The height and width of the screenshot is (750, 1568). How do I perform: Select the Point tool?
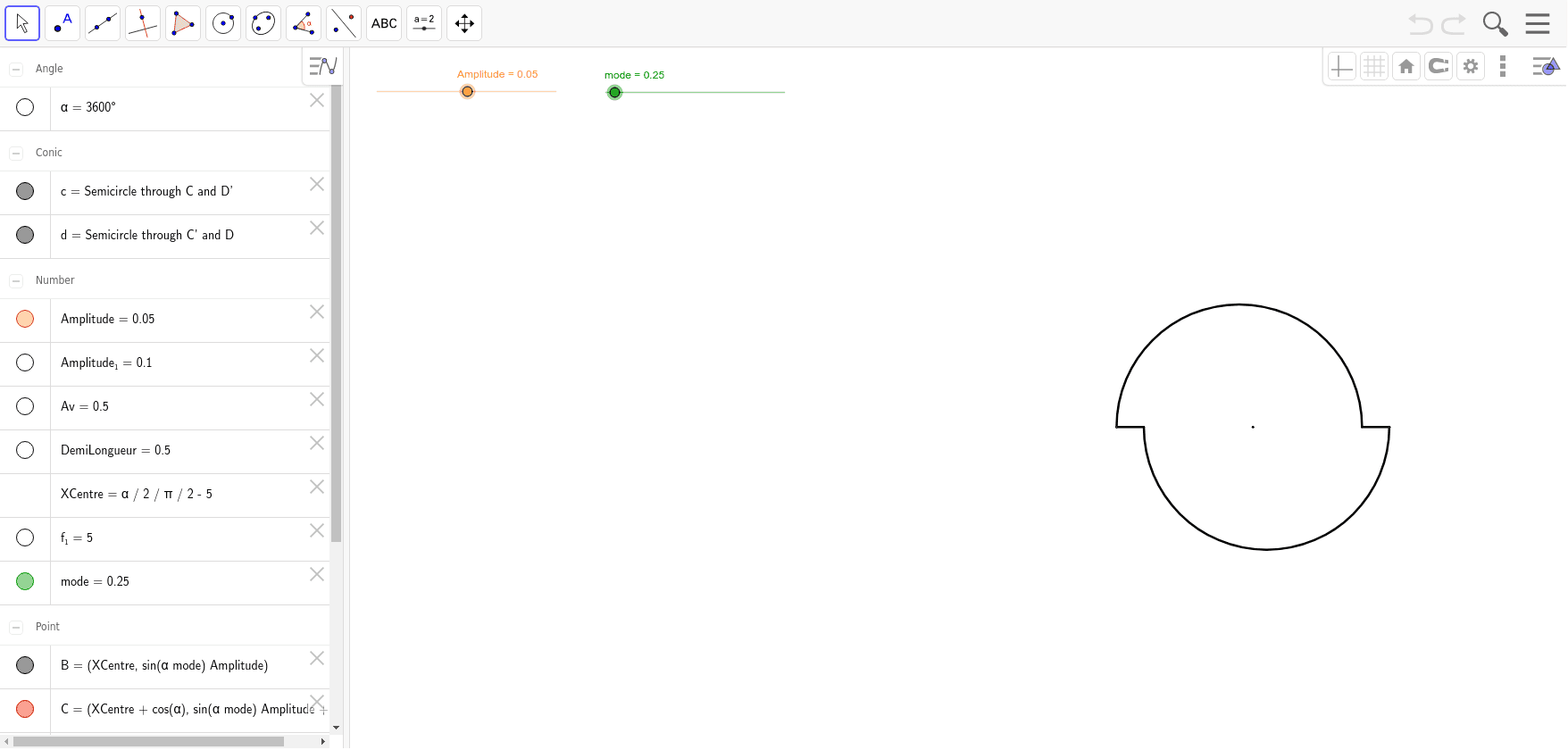pos(63,23)
